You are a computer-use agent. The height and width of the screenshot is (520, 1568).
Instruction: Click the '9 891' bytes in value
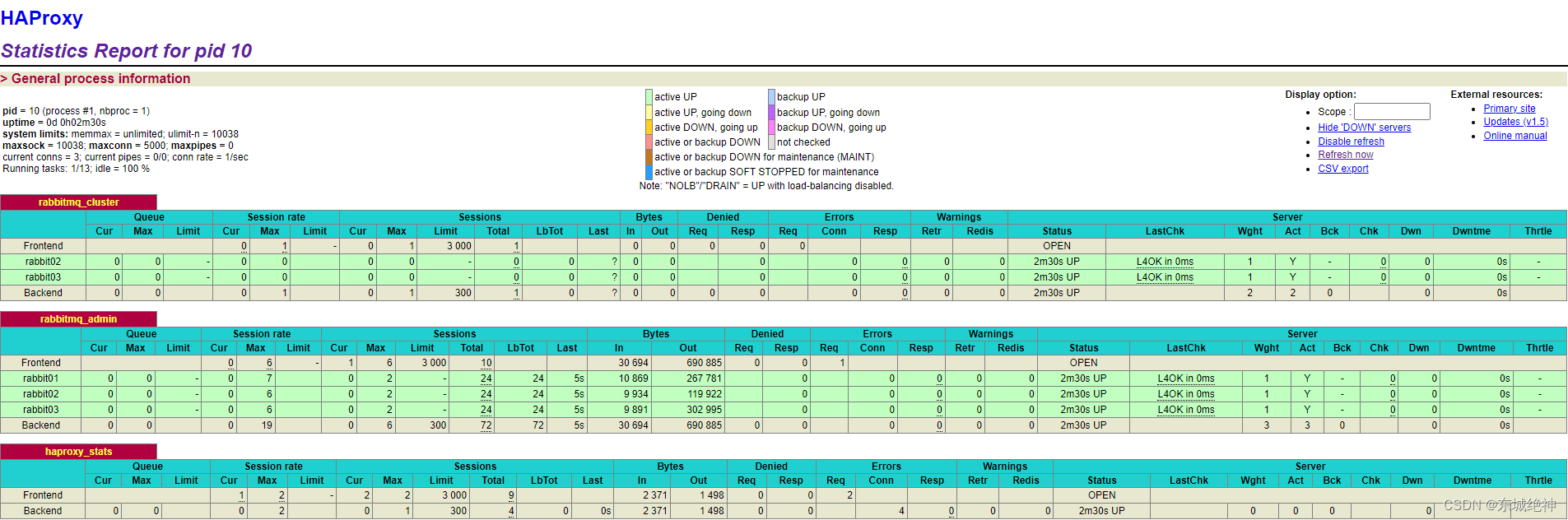click(636, 410)
